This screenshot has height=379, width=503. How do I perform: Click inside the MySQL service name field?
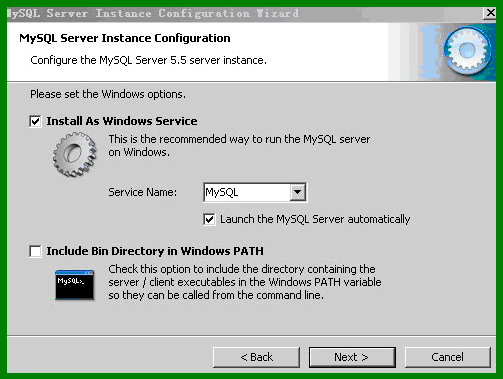(x=247, y=192)
